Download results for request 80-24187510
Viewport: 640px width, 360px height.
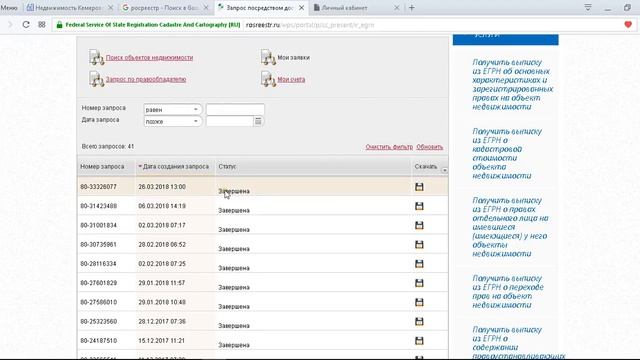tap(419, 341)
